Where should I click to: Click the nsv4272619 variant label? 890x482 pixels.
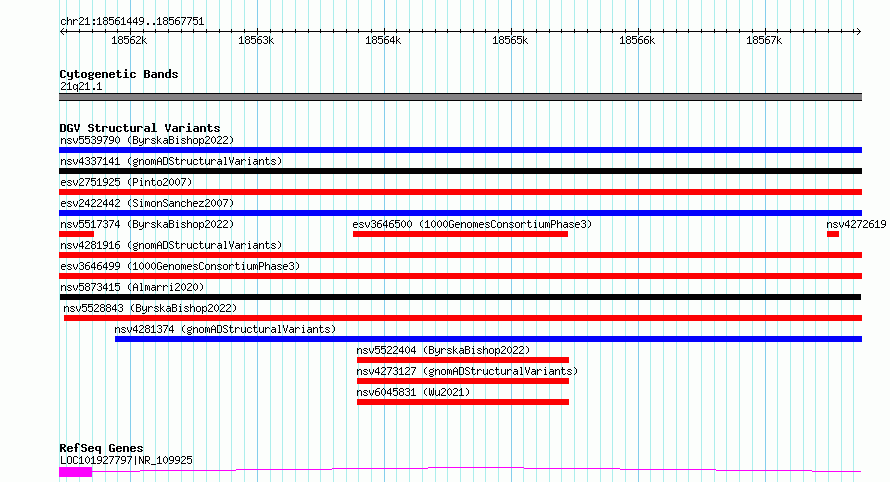(x=856, y=224)
